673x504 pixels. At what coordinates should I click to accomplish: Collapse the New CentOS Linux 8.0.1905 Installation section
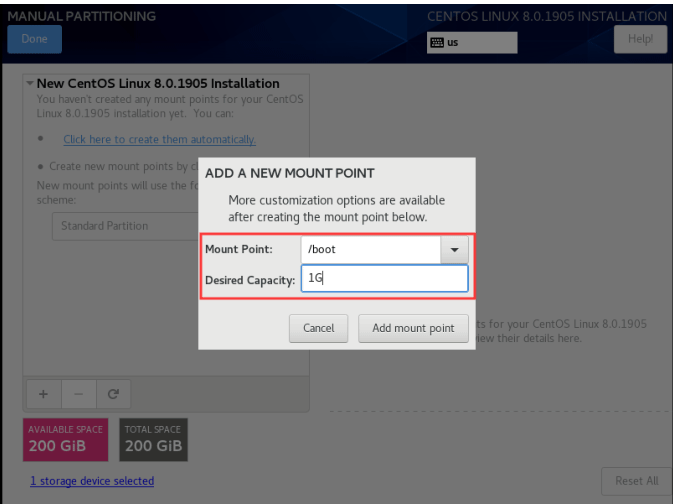(x=29, y=84)
